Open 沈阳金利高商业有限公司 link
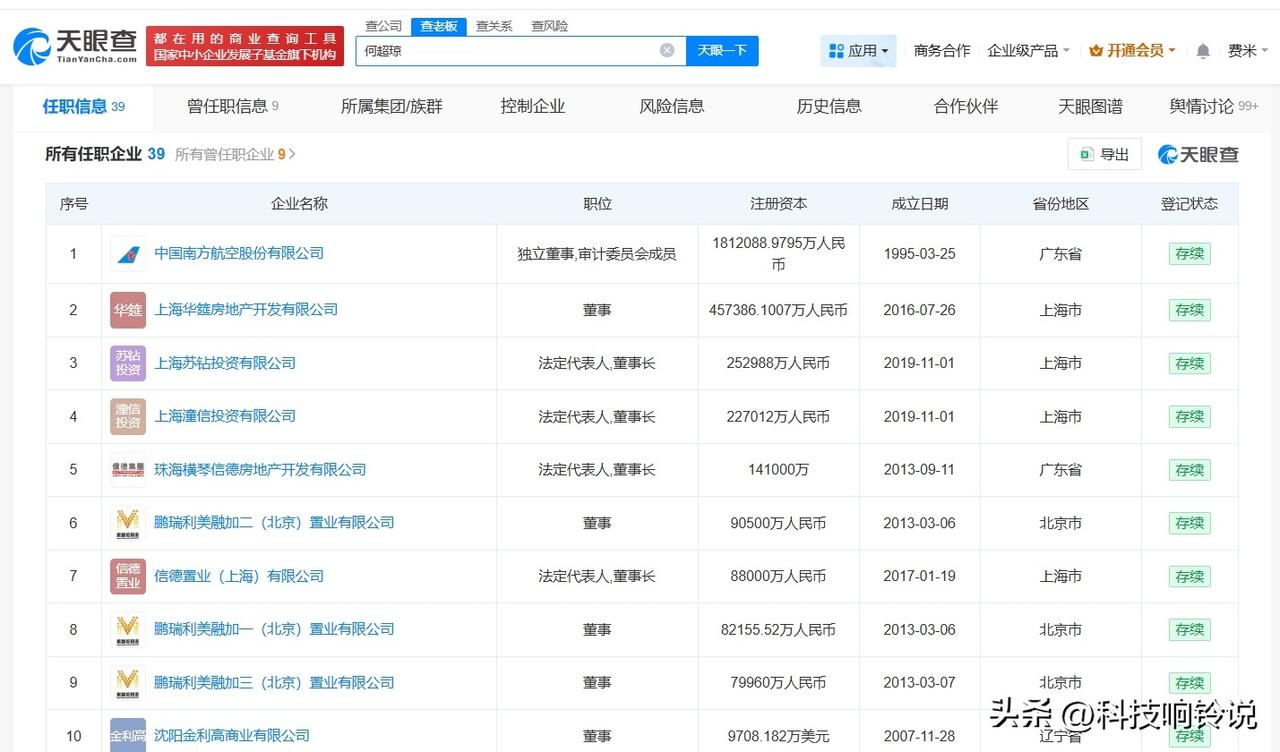The width and height of the screenshot is (1280, 752). [x=232, y=736]
